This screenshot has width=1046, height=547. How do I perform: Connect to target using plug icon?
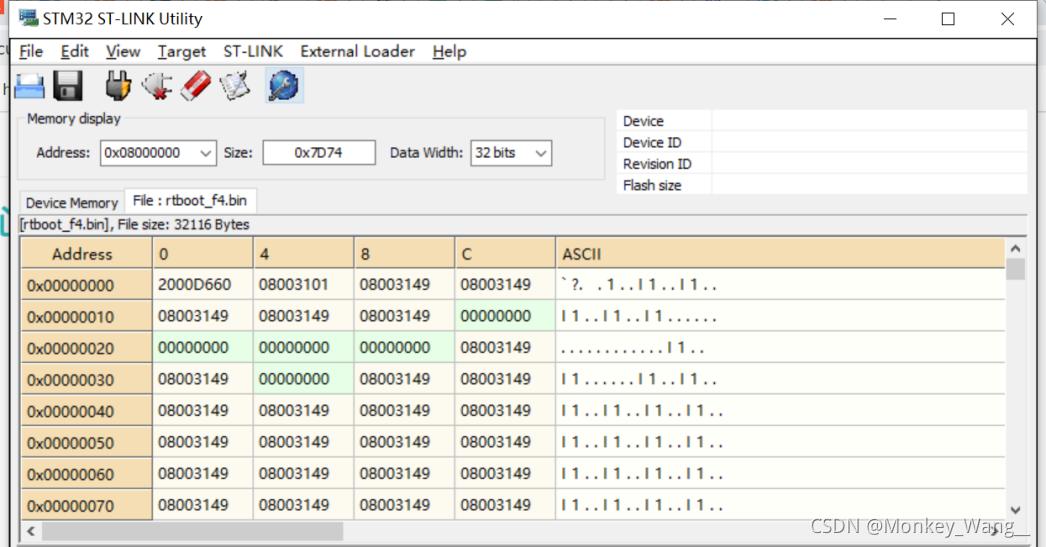117,86
